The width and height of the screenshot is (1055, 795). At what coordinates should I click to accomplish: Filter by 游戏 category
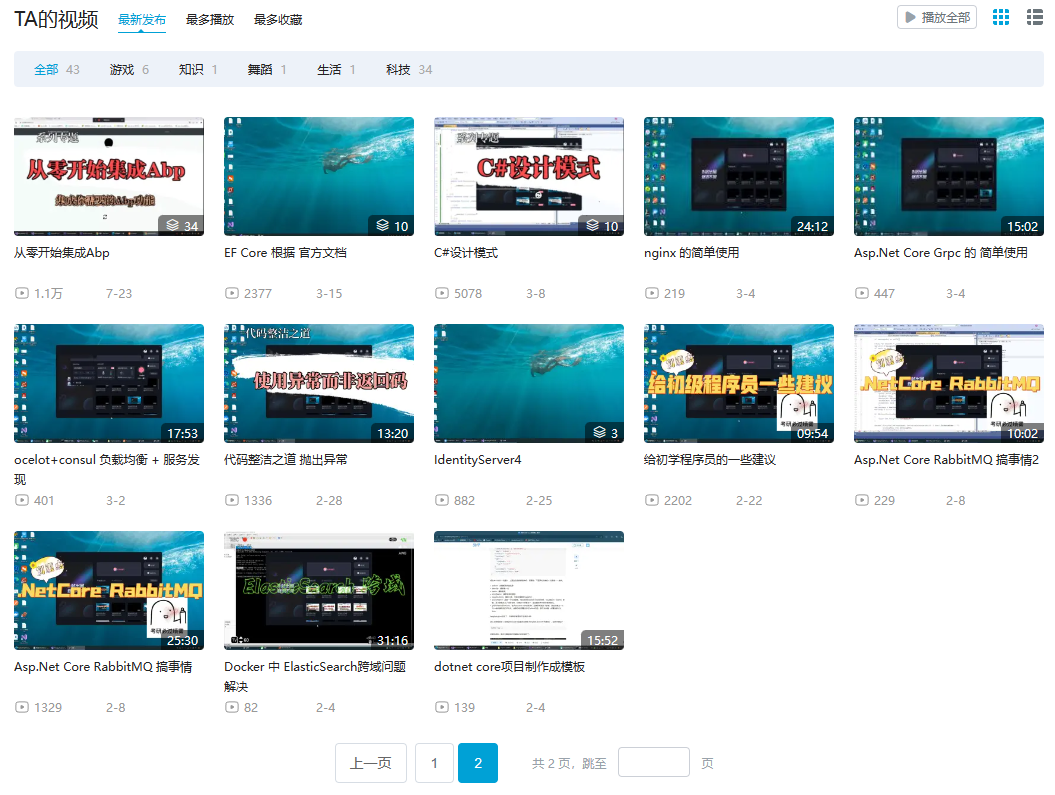tap(129, 69)
